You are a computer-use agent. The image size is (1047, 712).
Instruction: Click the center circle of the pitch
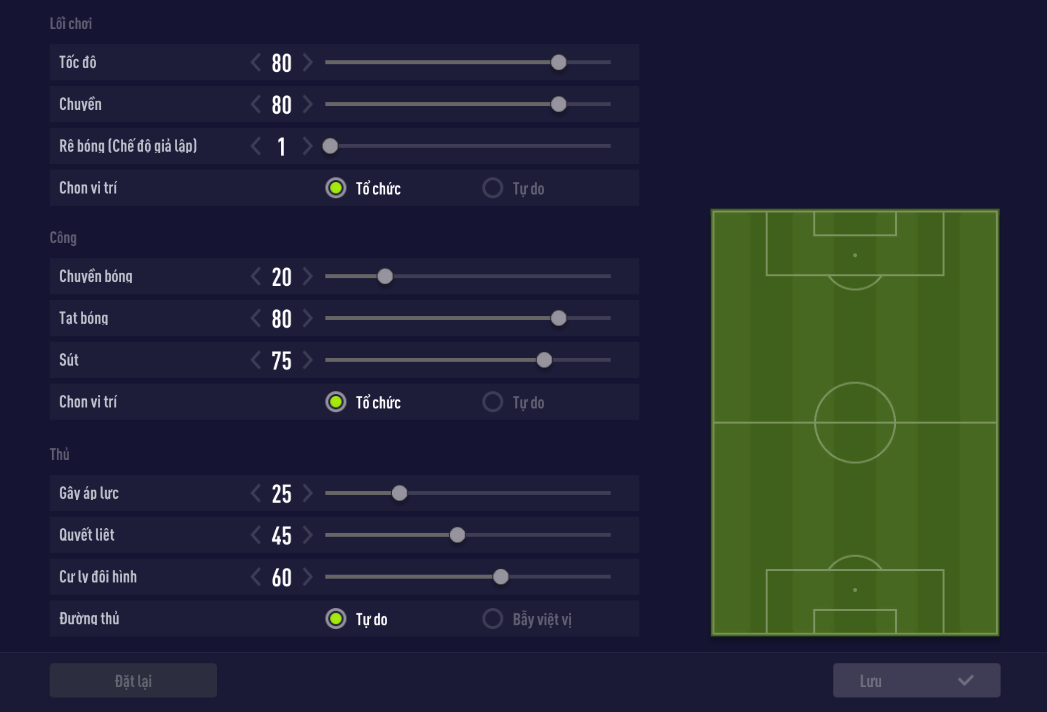[855, 422]
